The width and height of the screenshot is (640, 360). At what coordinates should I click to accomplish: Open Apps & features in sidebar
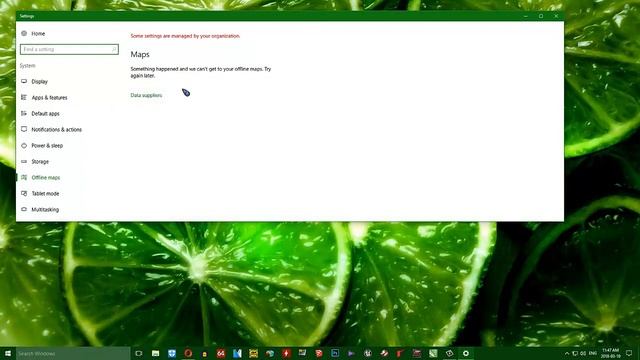tap(49, 98)
